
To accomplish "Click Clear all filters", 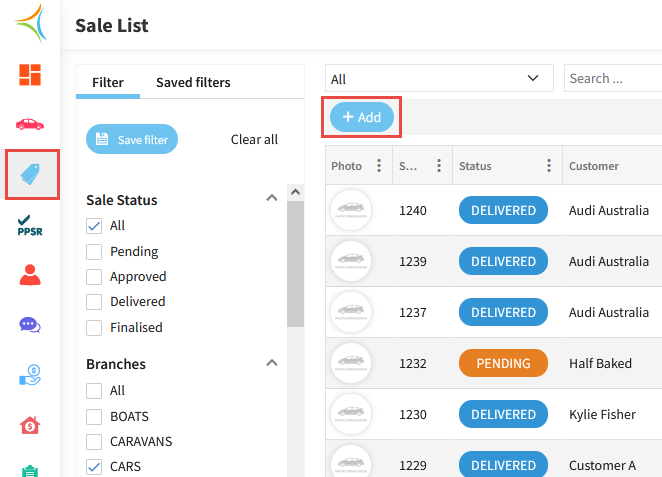I will pos(254,139).
